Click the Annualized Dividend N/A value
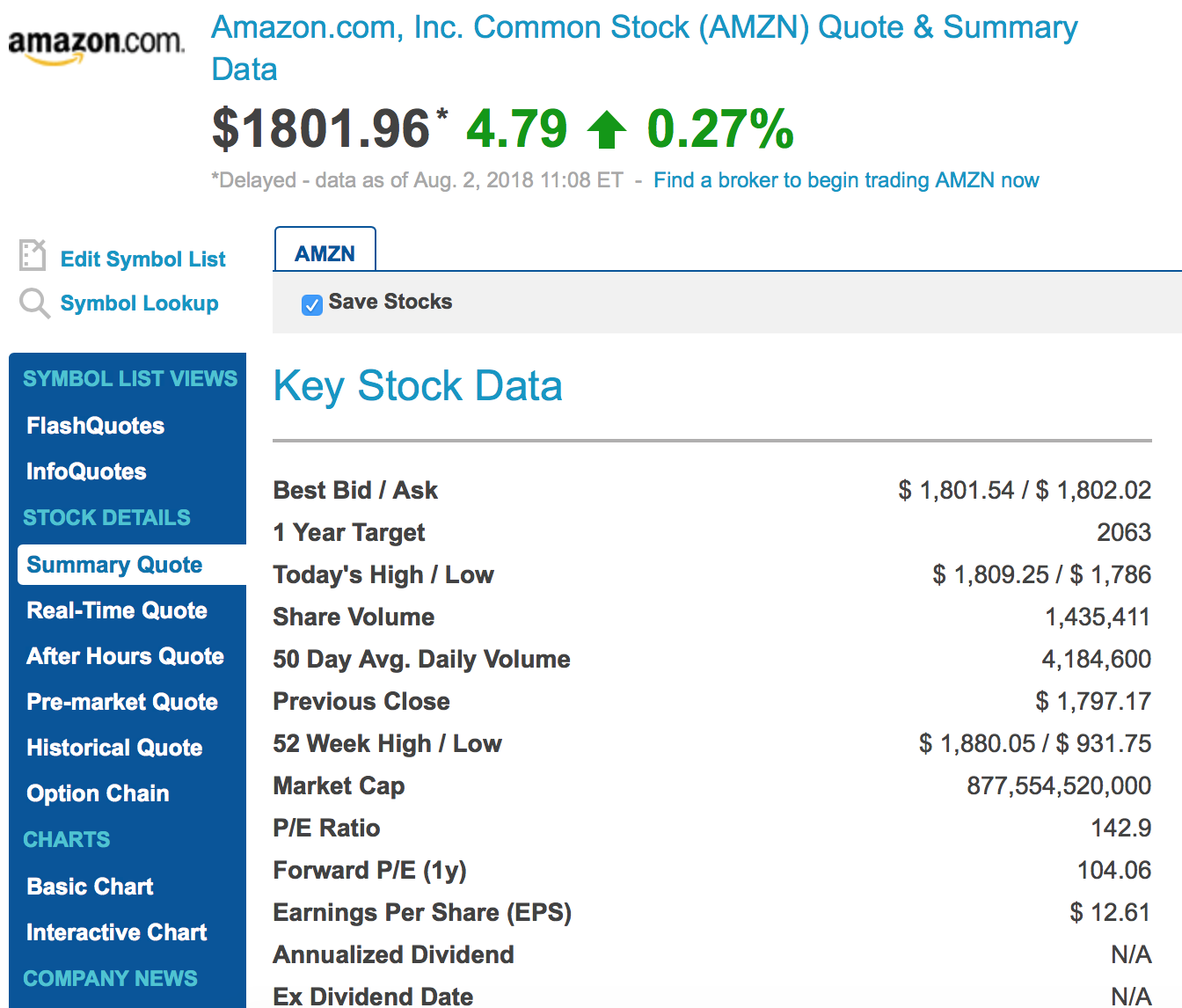The height and width of the screenshot is (1008, 1182). tap(1132, 954)
